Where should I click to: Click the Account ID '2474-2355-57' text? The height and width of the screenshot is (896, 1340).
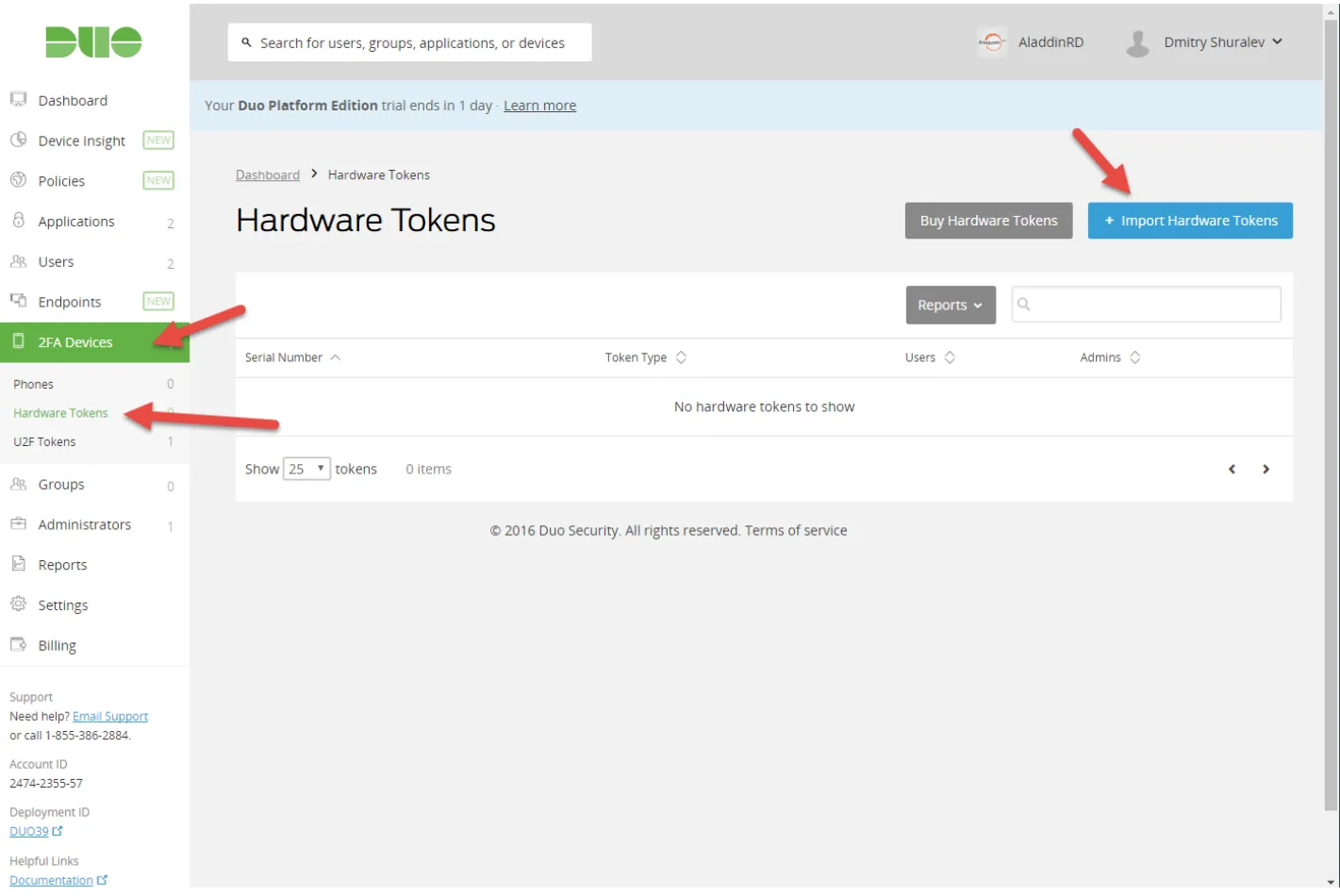[x=46, y=783]
